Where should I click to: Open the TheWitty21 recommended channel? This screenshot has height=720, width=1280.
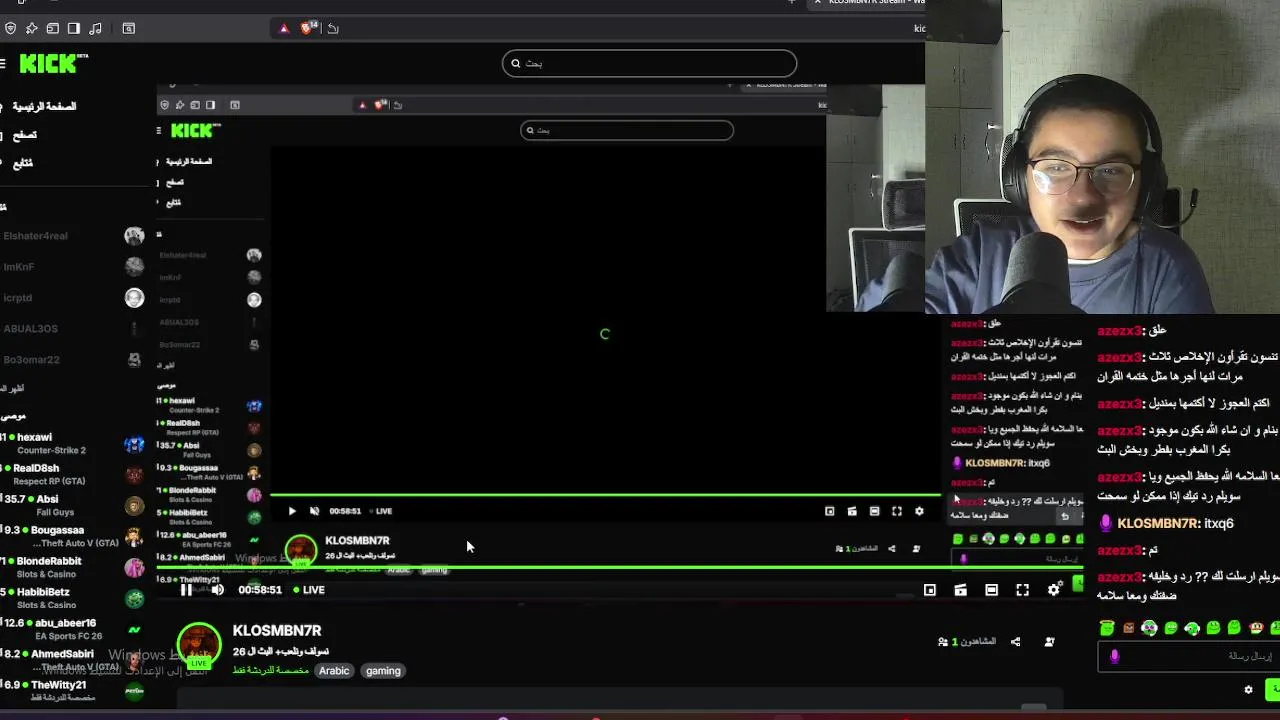coord(74,690)
